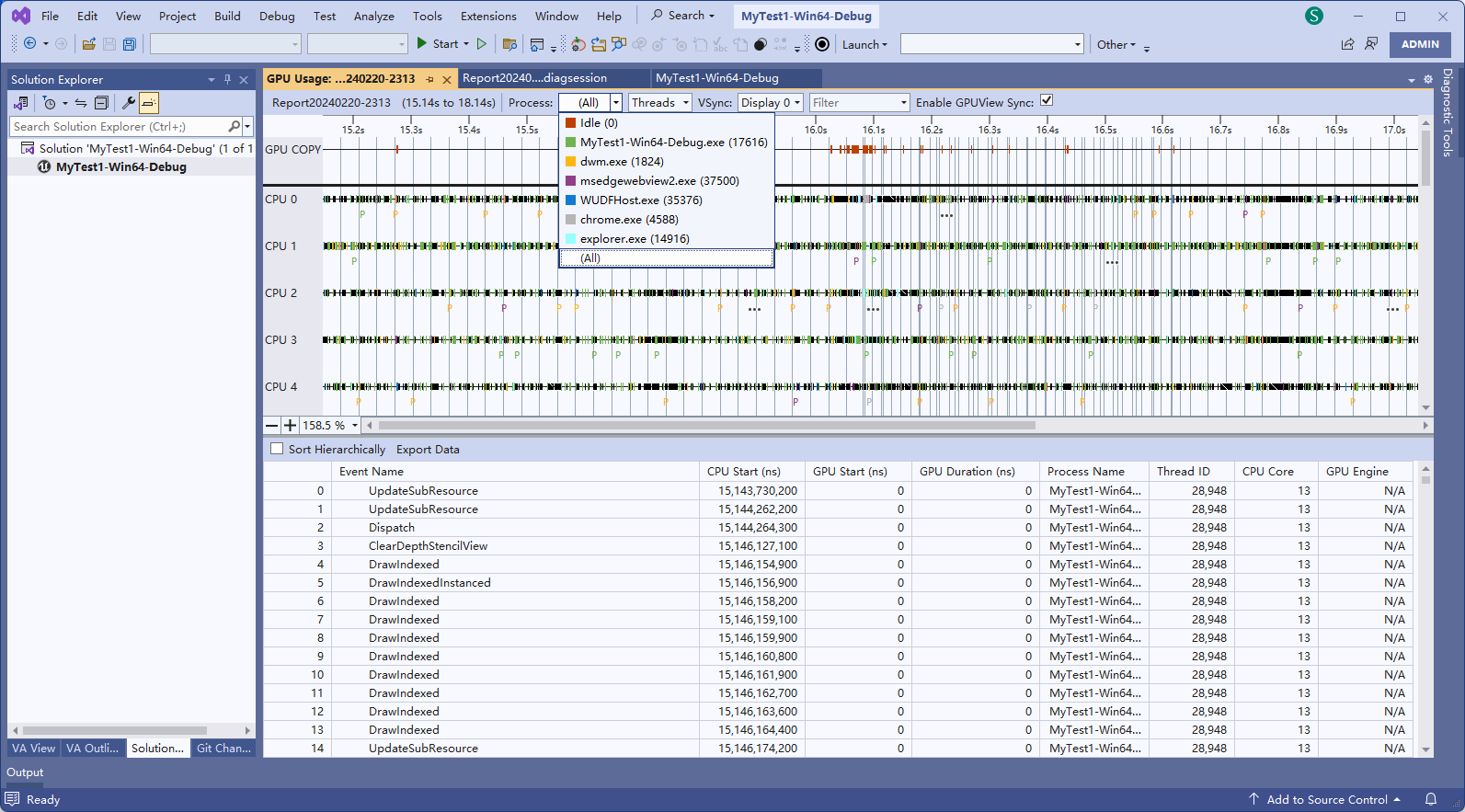
Task: Select dwm.exe (1824) in process list
Action: [x=667, y=162]
